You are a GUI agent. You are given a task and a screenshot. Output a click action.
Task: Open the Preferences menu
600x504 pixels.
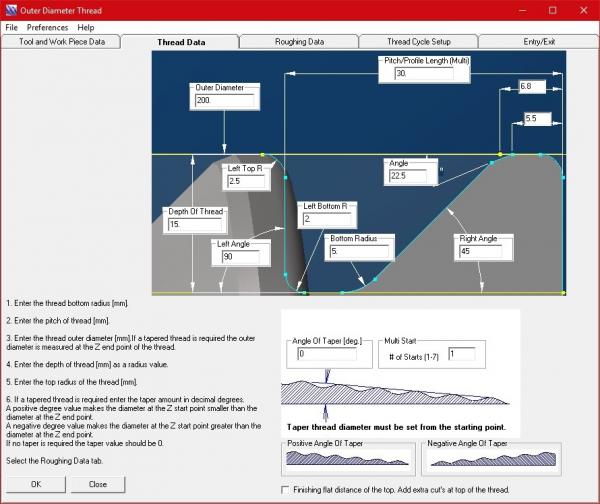coord(47,27)
